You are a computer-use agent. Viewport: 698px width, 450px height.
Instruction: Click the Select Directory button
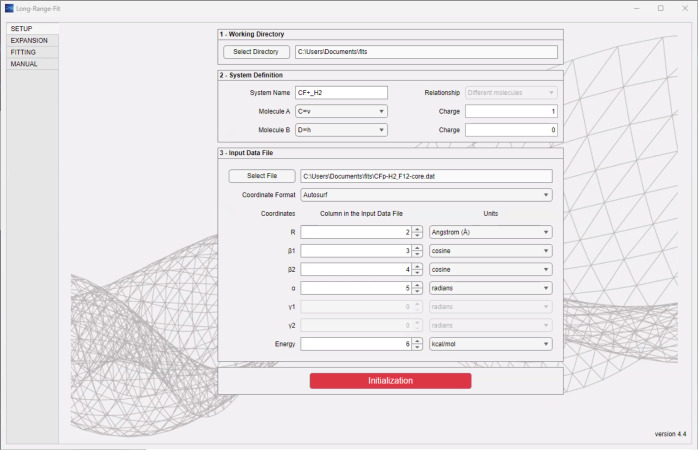256,52
